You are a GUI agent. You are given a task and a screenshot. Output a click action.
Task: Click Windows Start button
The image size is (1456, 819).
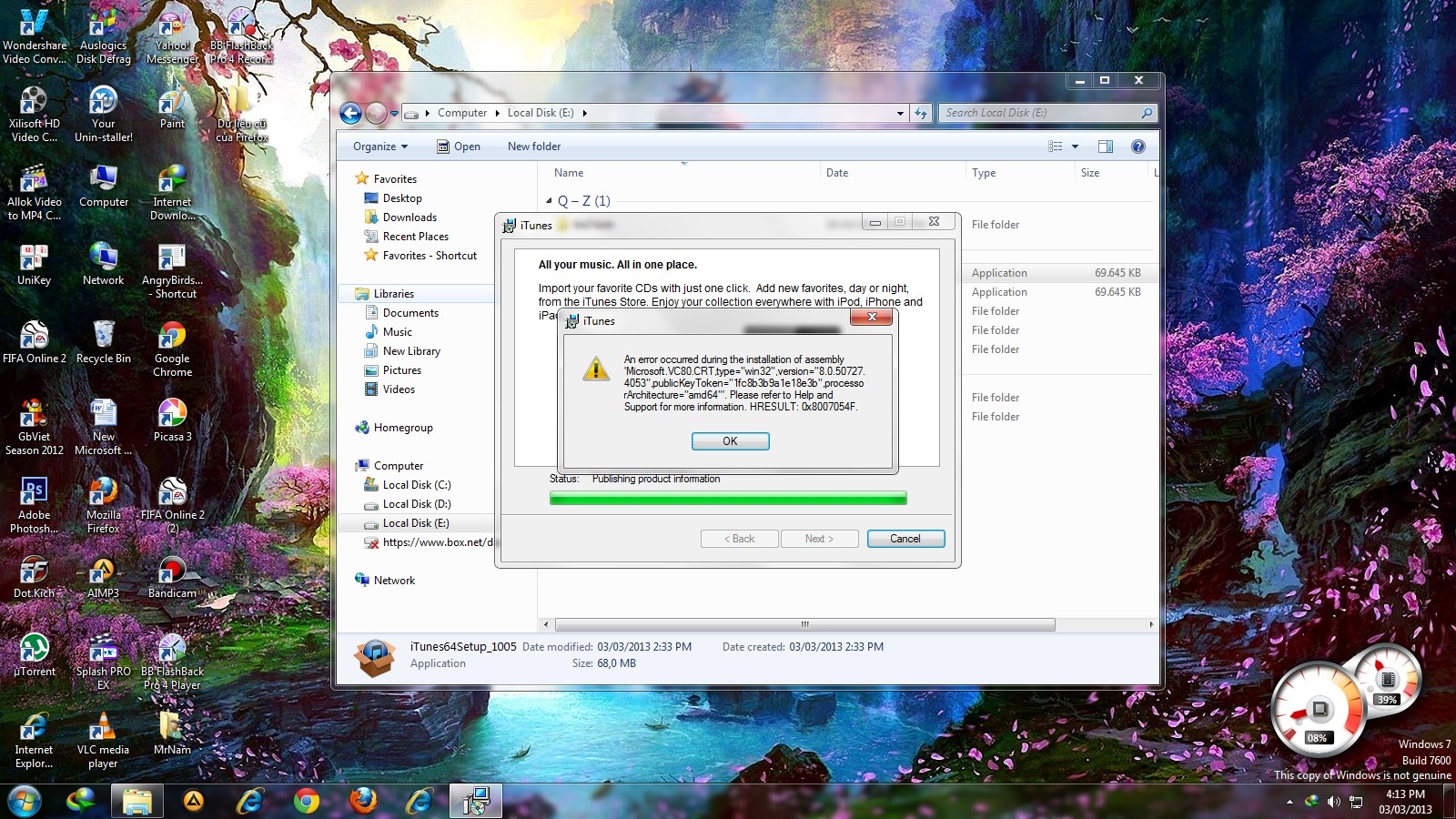click(24, 802)
